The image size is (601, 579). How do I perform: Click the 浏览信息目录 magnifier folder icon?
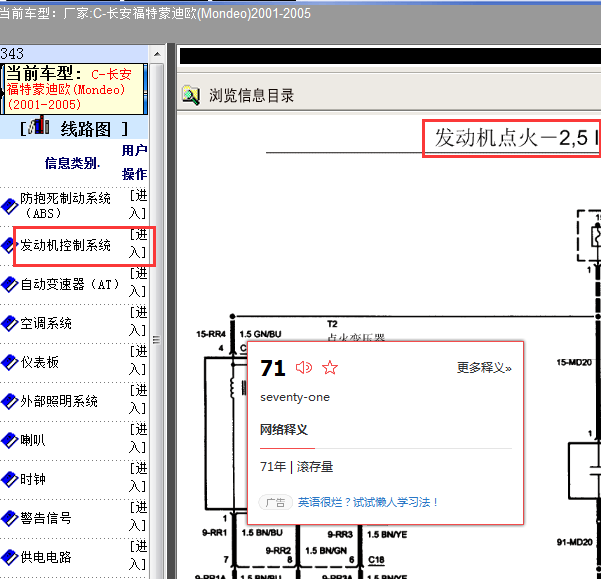pos(191,95)
